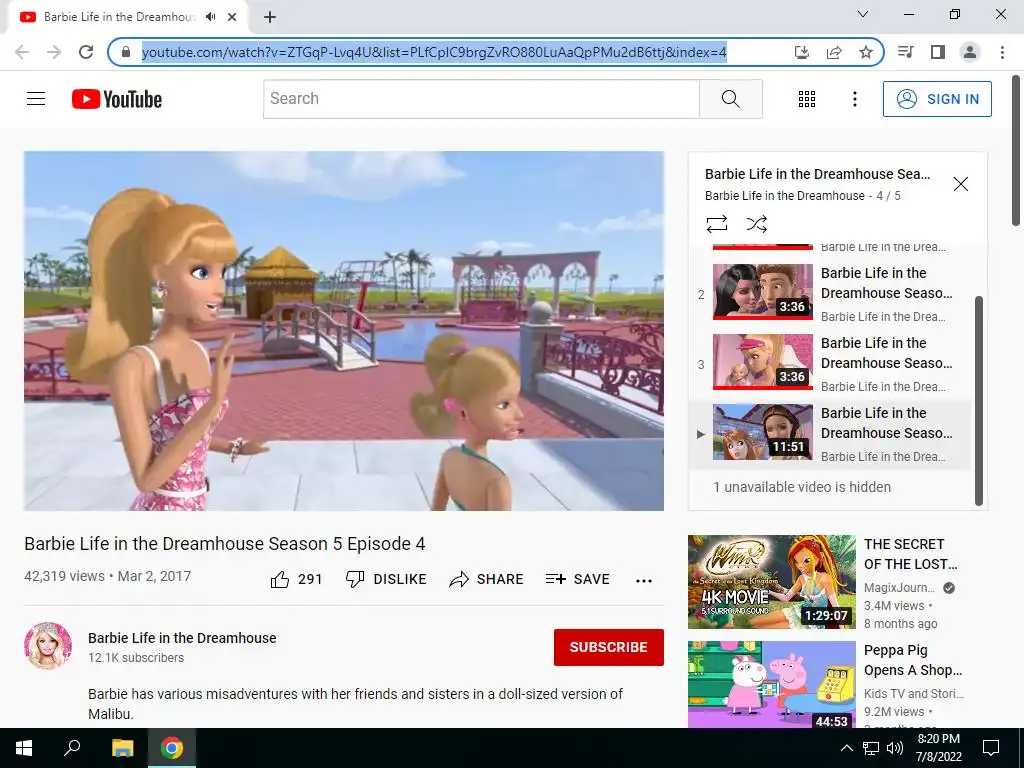The height and width of the screenshot is (768, 1024).
Task: Open network status tray icon
Action: click(871, 748)
